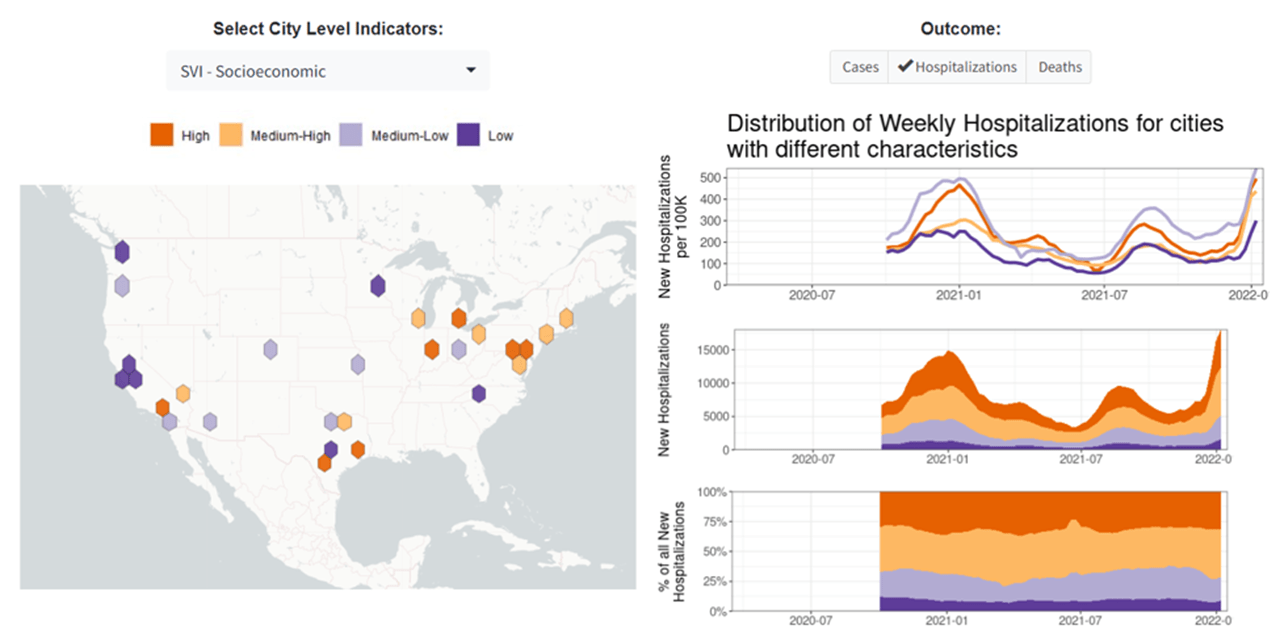
Task: Select the light orange Milwaukee hexagon
Action: point(418,319)
